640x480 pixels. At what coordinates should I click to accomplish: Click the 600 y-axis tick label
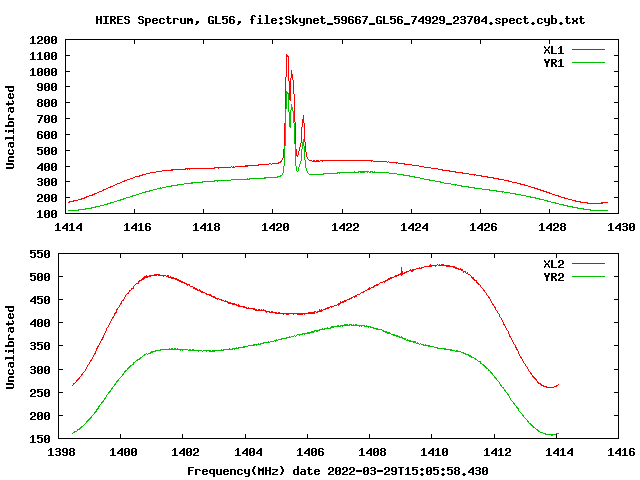coord(47,135)
